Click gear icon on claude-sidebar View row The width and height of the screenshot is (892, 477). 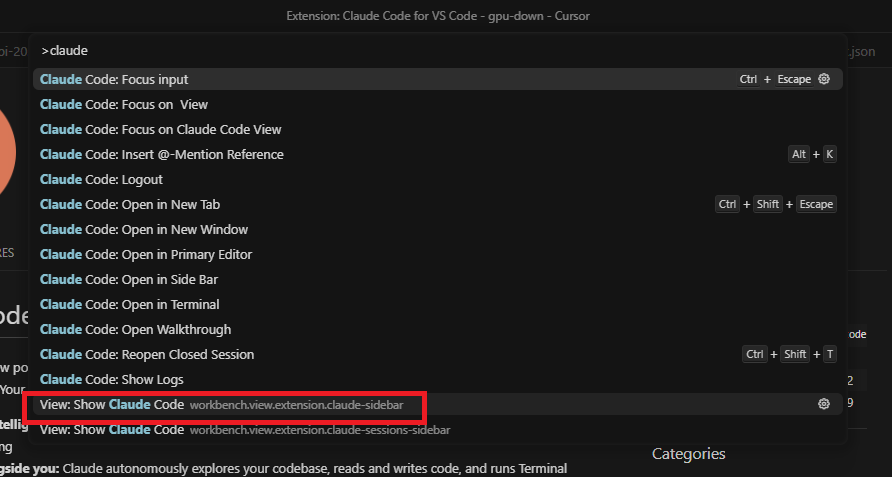(824, 404)
